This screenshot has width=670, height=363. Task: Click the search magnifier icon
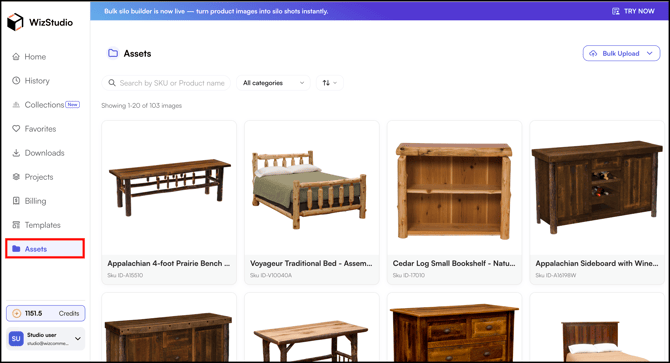click(112, 83)
